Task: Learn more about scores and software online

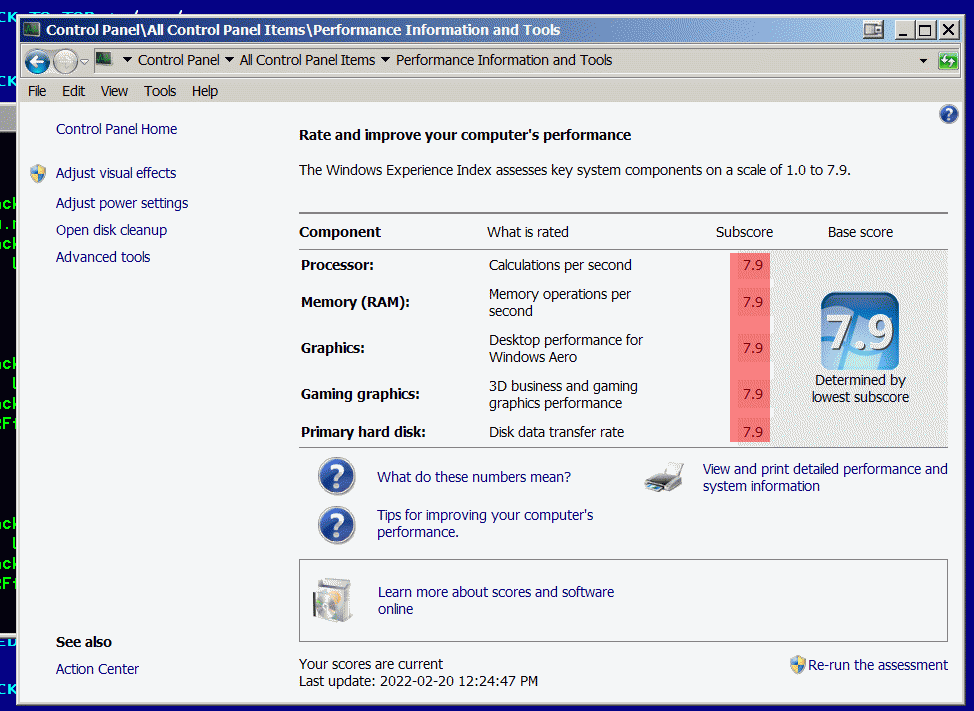Action: point(496,600)
